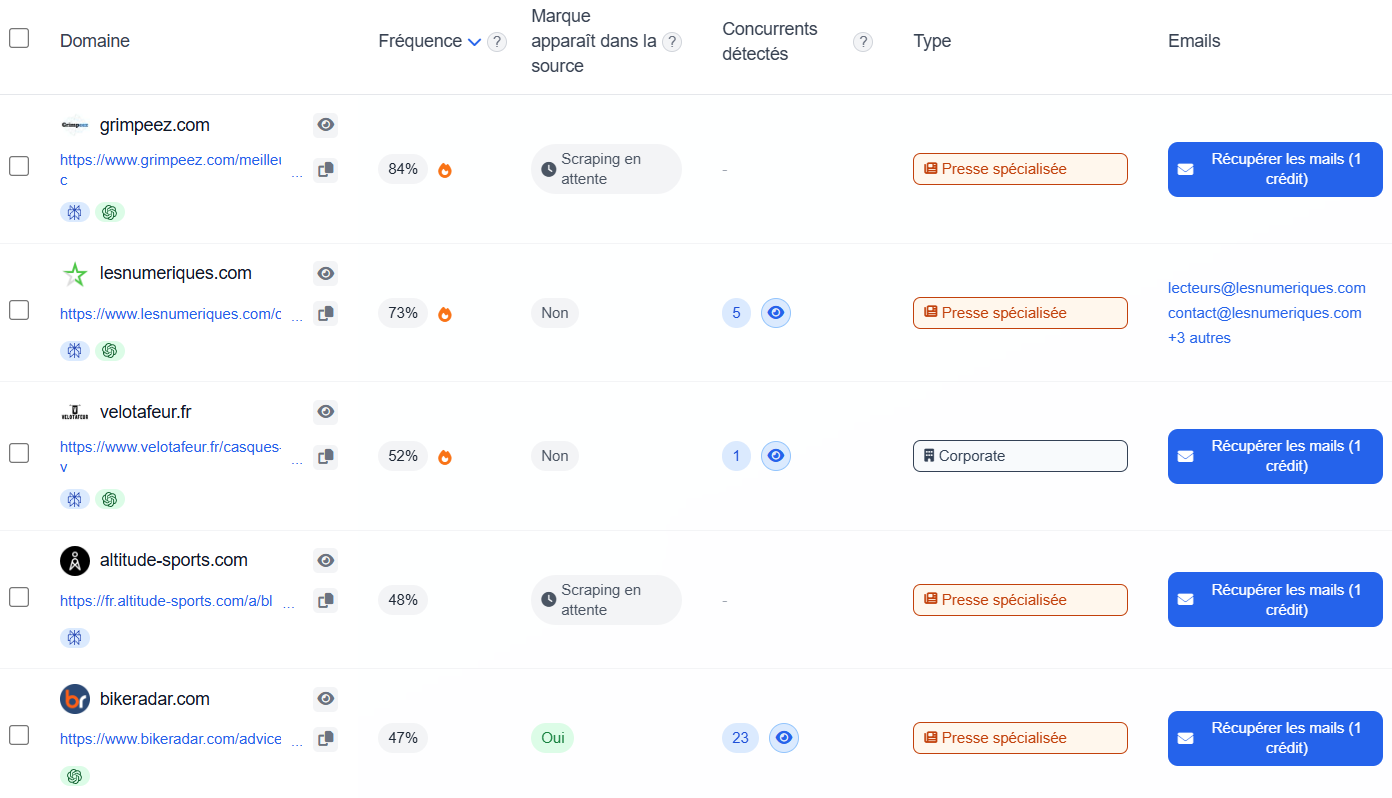Open the bikeradar.com advice URL link

coord(170,739)
